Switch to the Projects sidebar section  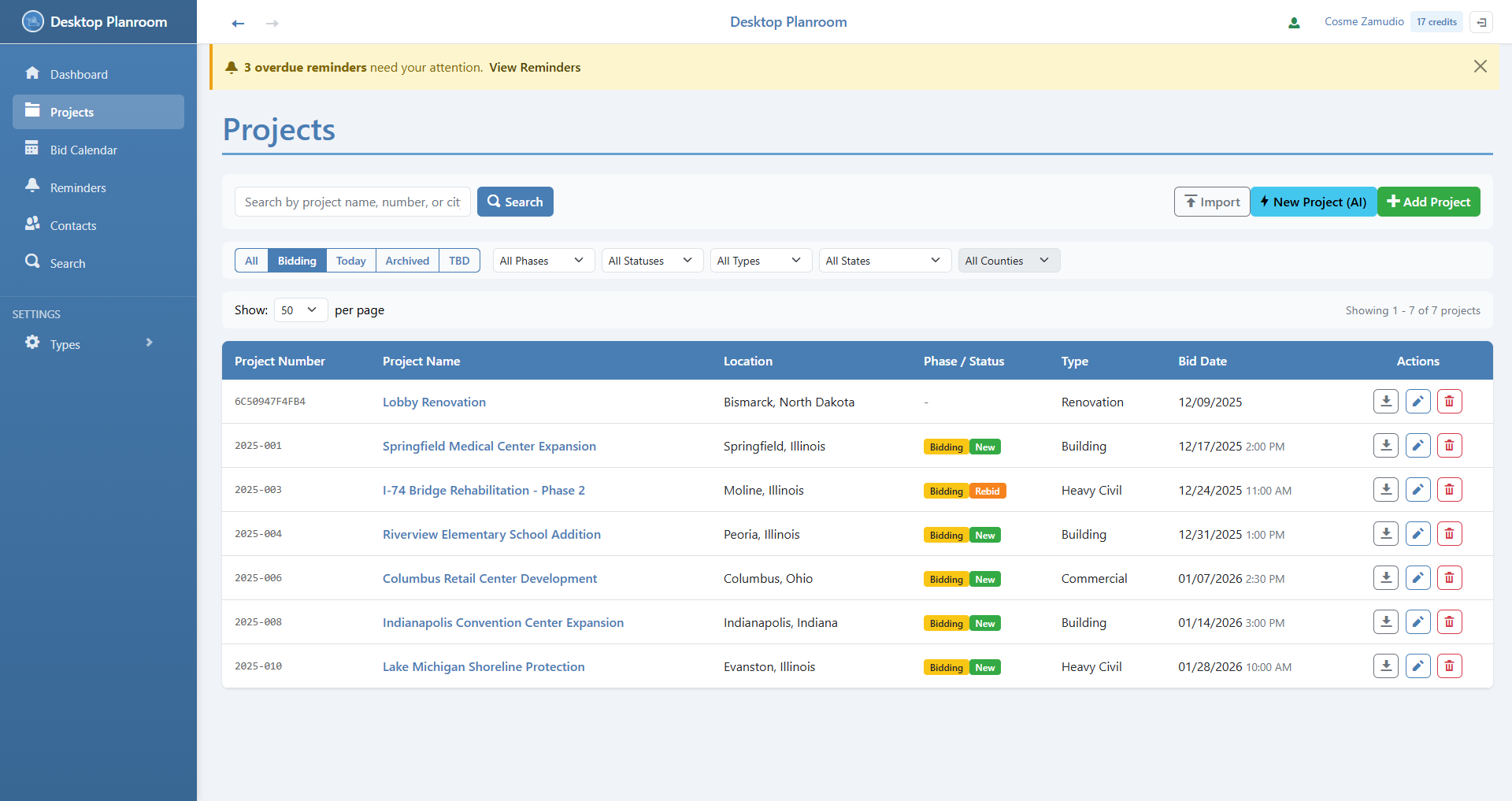point(71,112)
